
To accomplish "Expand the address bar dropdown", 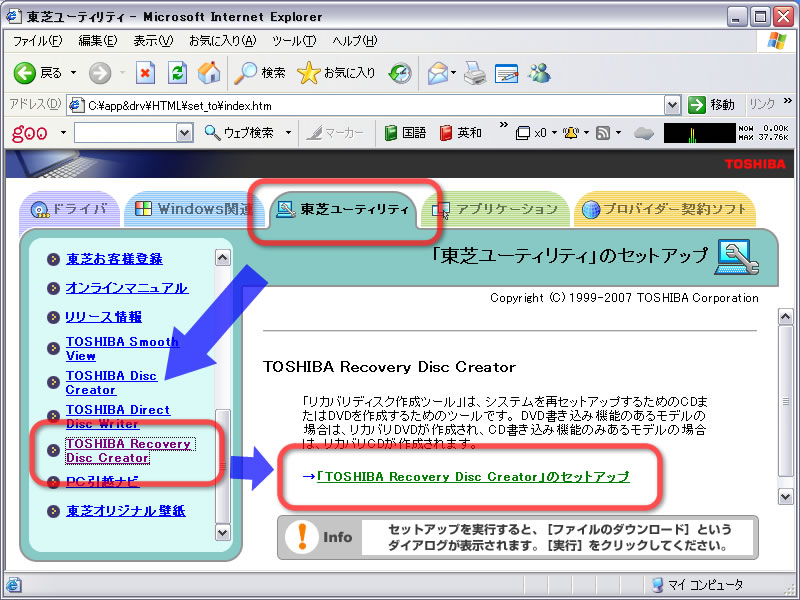I will [x=672, y=106].
